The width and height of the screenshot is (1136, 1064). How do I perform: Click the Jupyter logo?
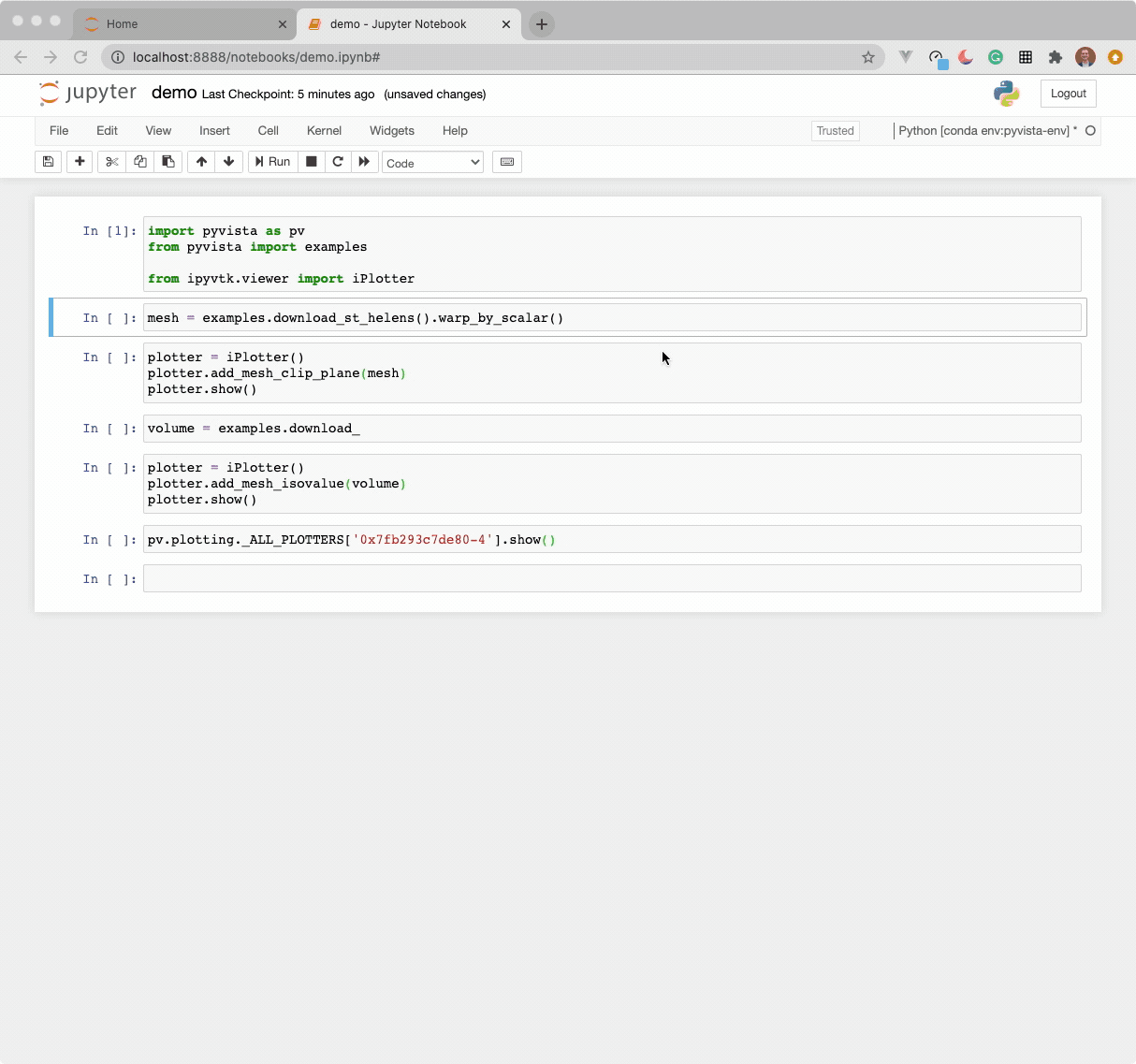(x=88, y=93)
